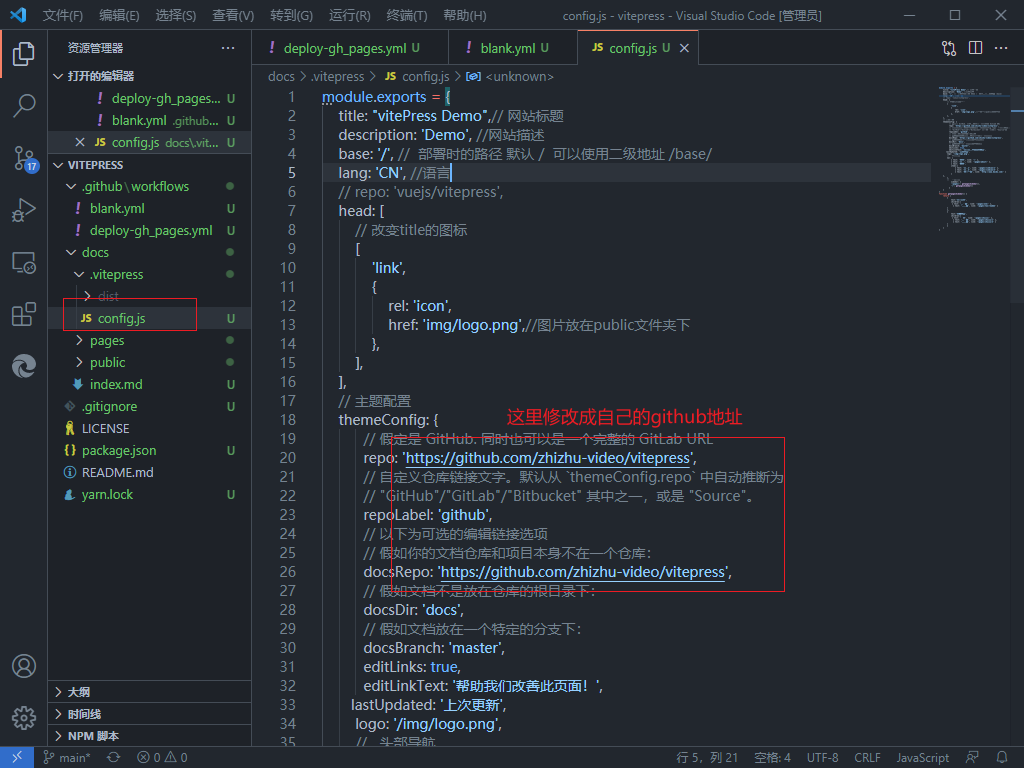This screenshot has width=1024, height=768.
Task: Click the 行 5, 列 21 cursor position
Action: (x=707, y=758)
